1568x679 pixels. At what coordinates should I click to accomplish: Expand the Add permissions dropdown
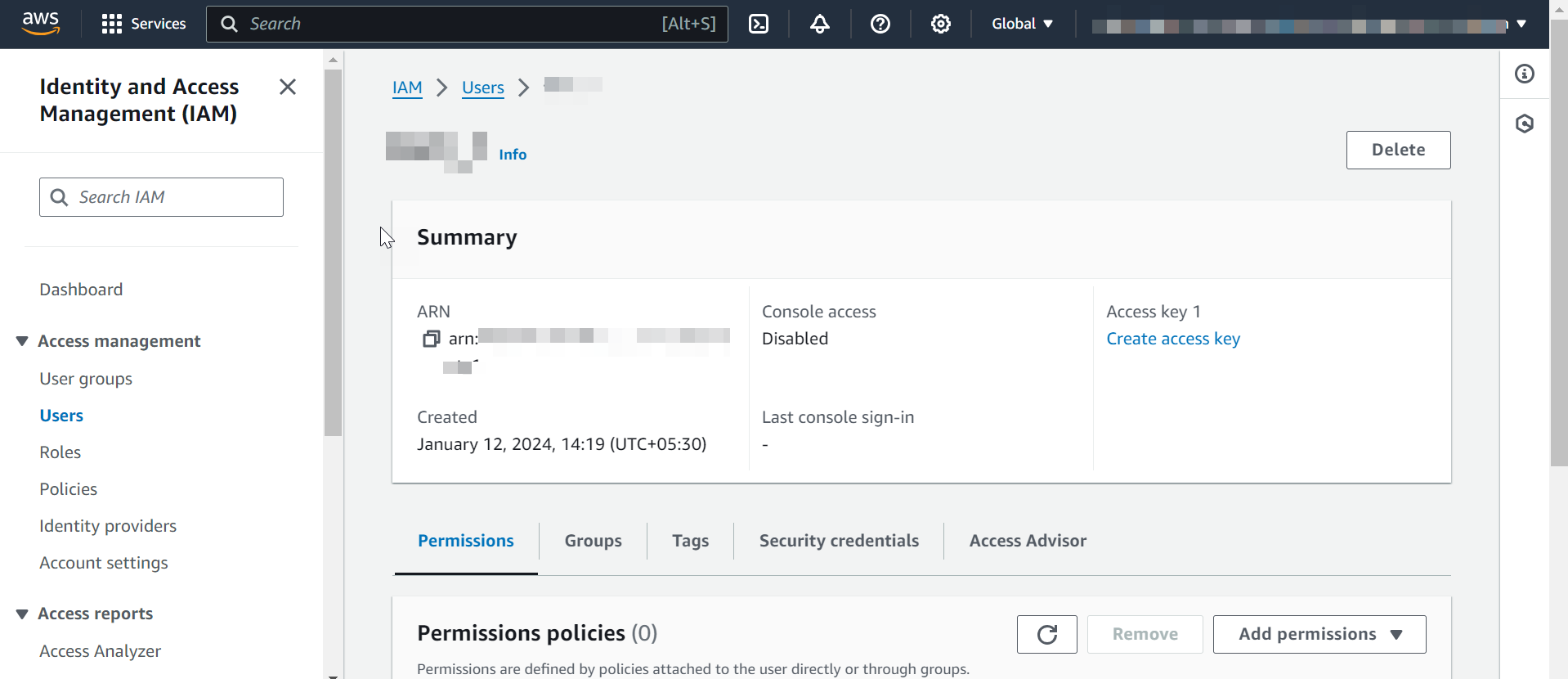point(1319,634)
